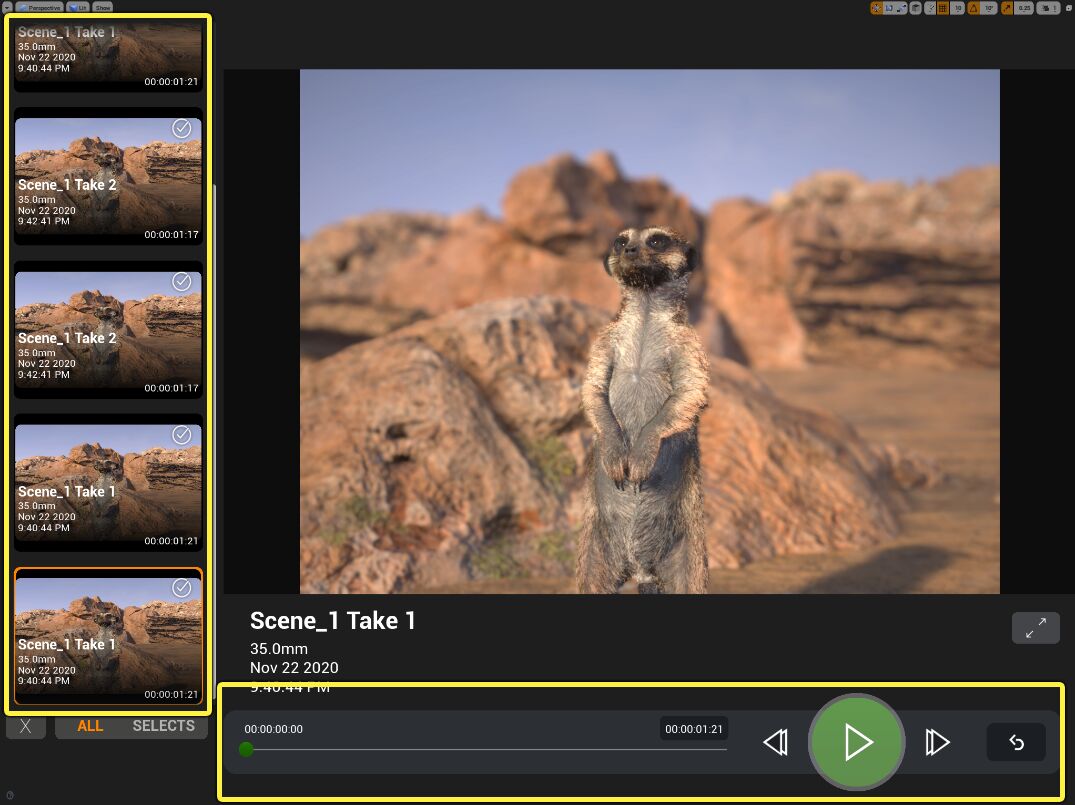Select the orange-highlighted Scene_1 Take 1 thumbnail
The image size is (1075, 805).
[108, 636]
